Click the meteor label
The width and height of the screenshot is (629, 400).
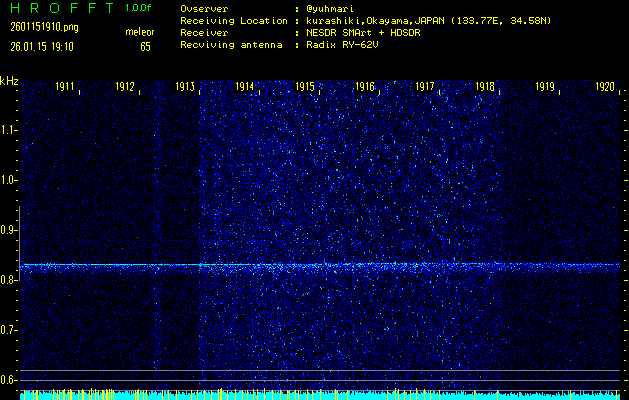140,32
